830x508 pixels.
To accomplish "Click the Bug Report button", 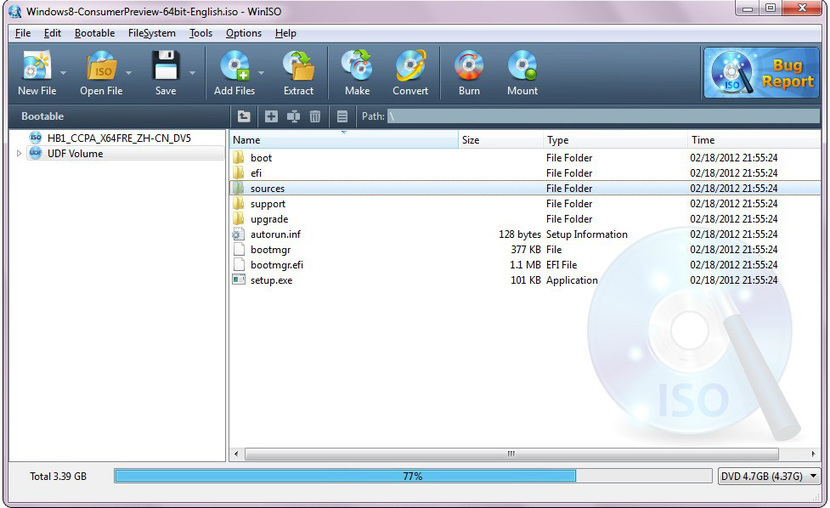I will click(x=762, y=73).
